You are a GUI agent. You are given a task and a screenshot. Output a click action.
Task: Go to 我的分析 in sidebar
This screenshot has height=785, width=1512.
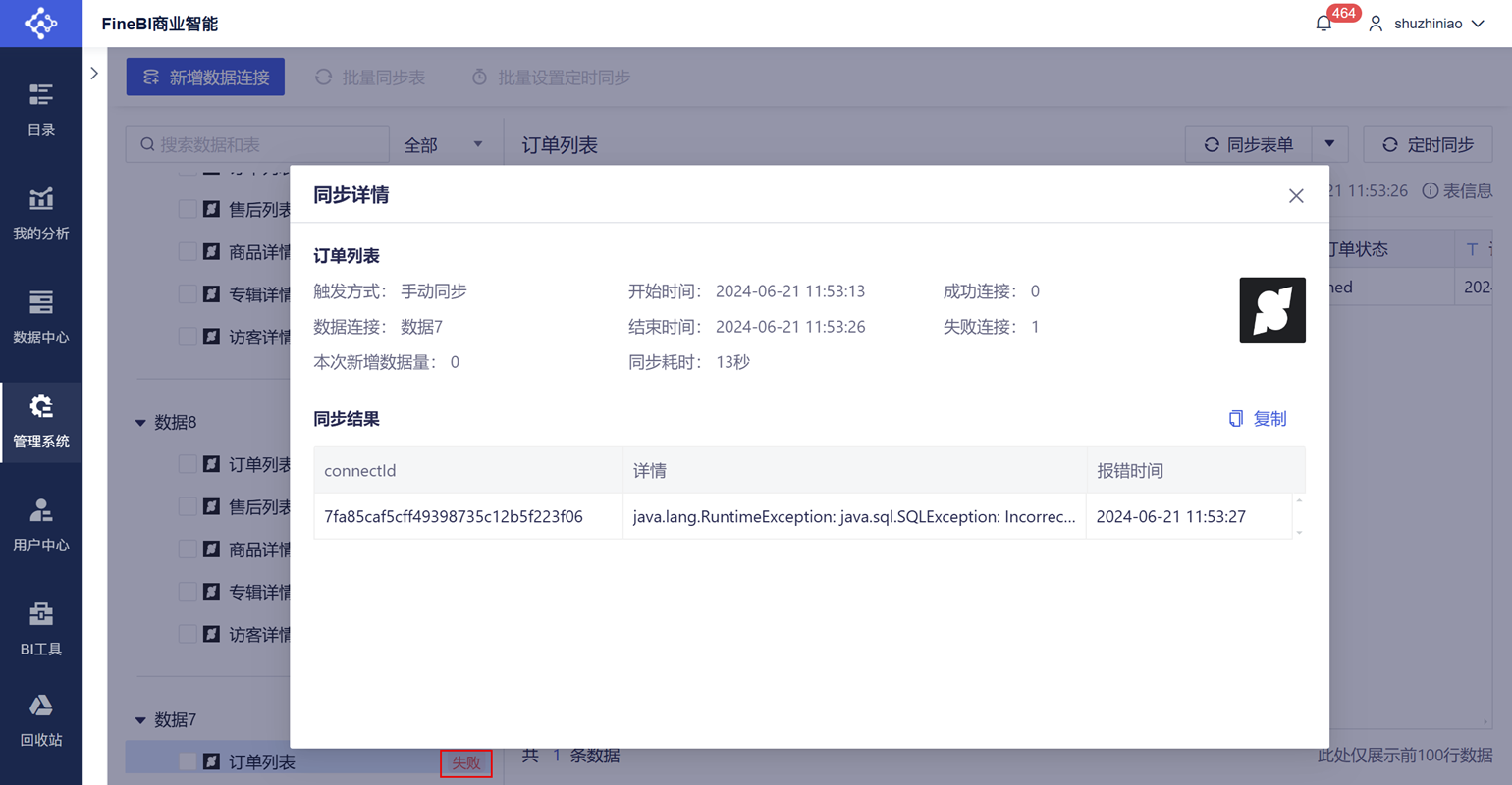41,213
